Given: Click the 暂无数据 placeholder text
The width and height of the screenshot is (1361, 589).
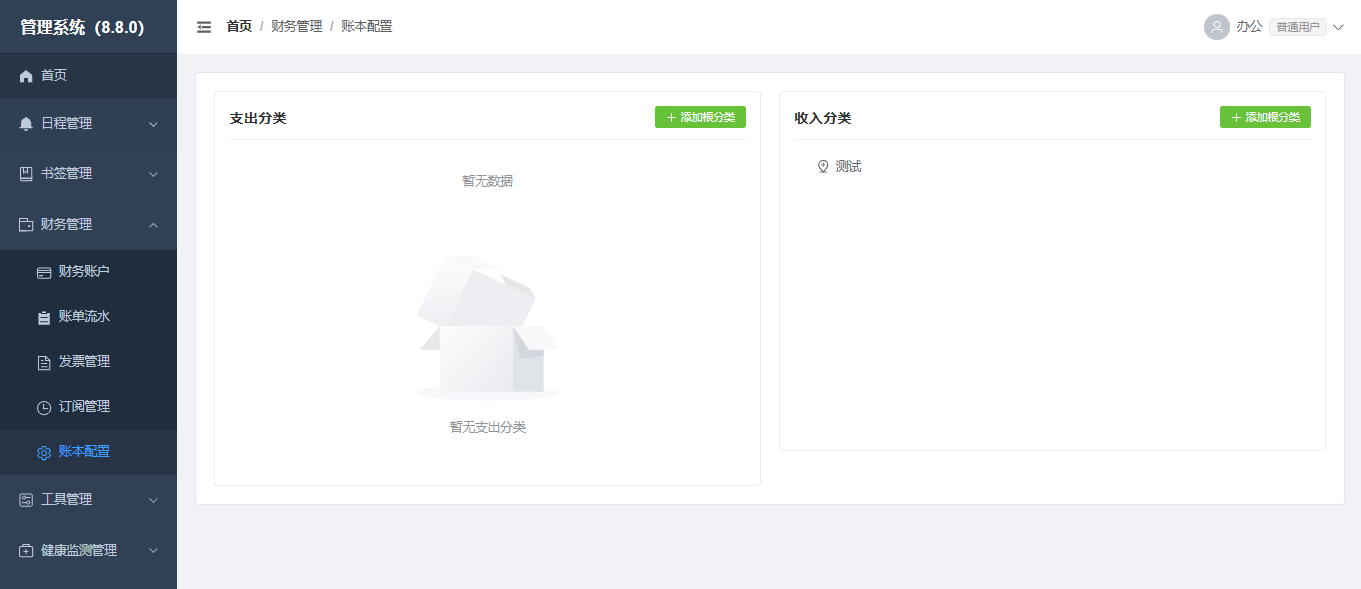Looking at the screenshot, I should coord(488,181).
